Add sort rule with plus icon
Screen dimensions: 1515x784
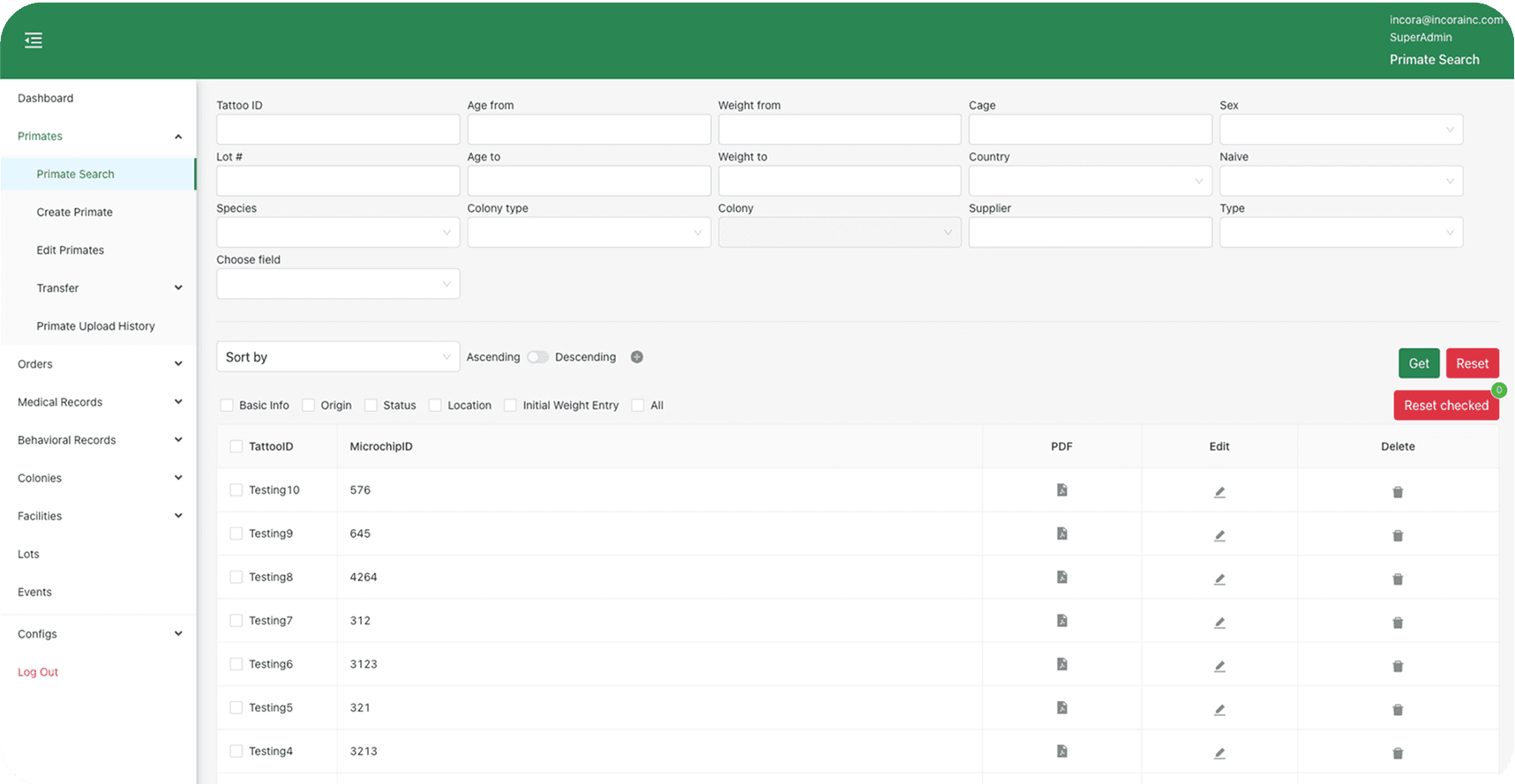coord(636,357)
